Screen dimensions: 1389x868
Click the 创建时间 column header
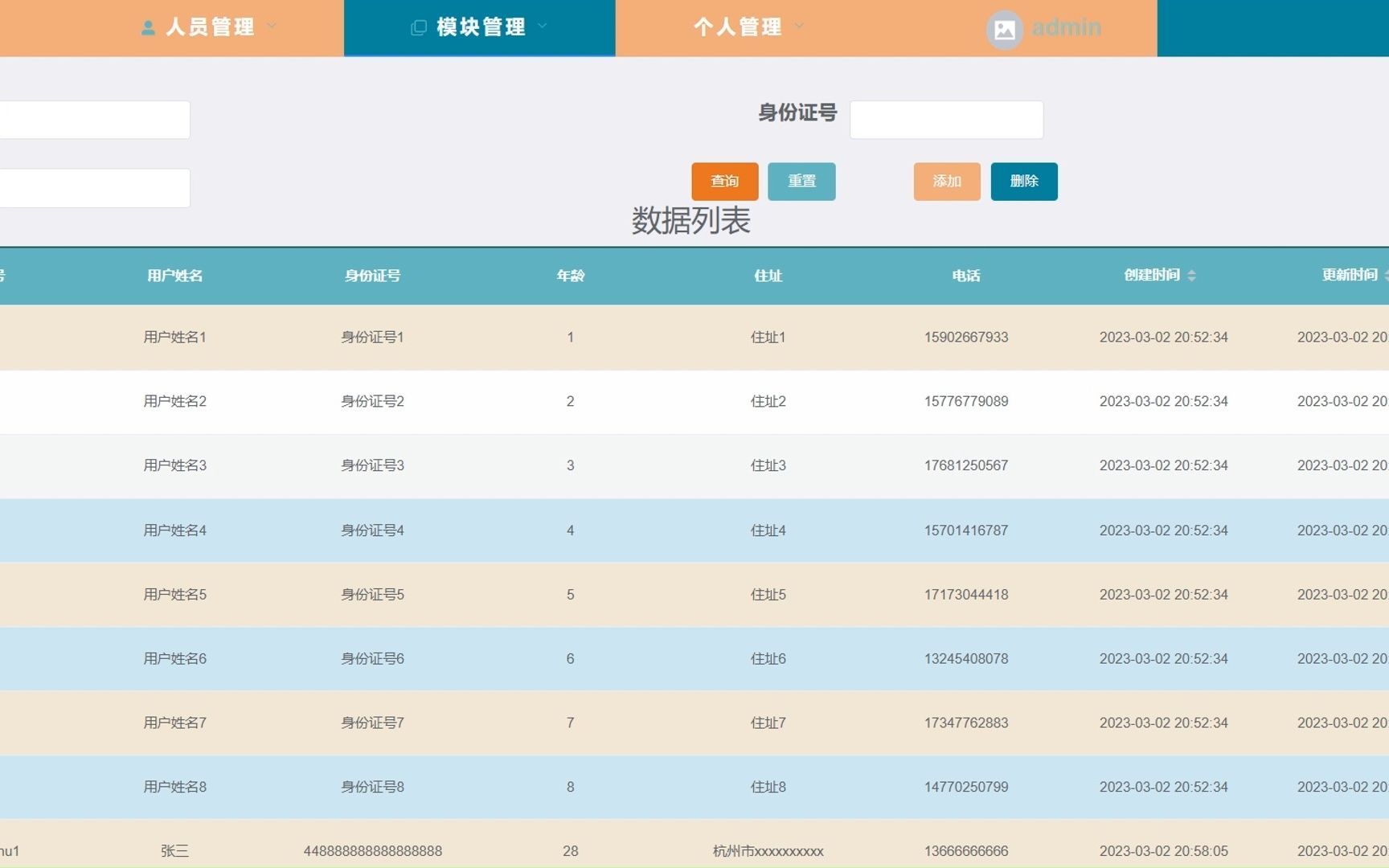click(x=1152, y=275)
